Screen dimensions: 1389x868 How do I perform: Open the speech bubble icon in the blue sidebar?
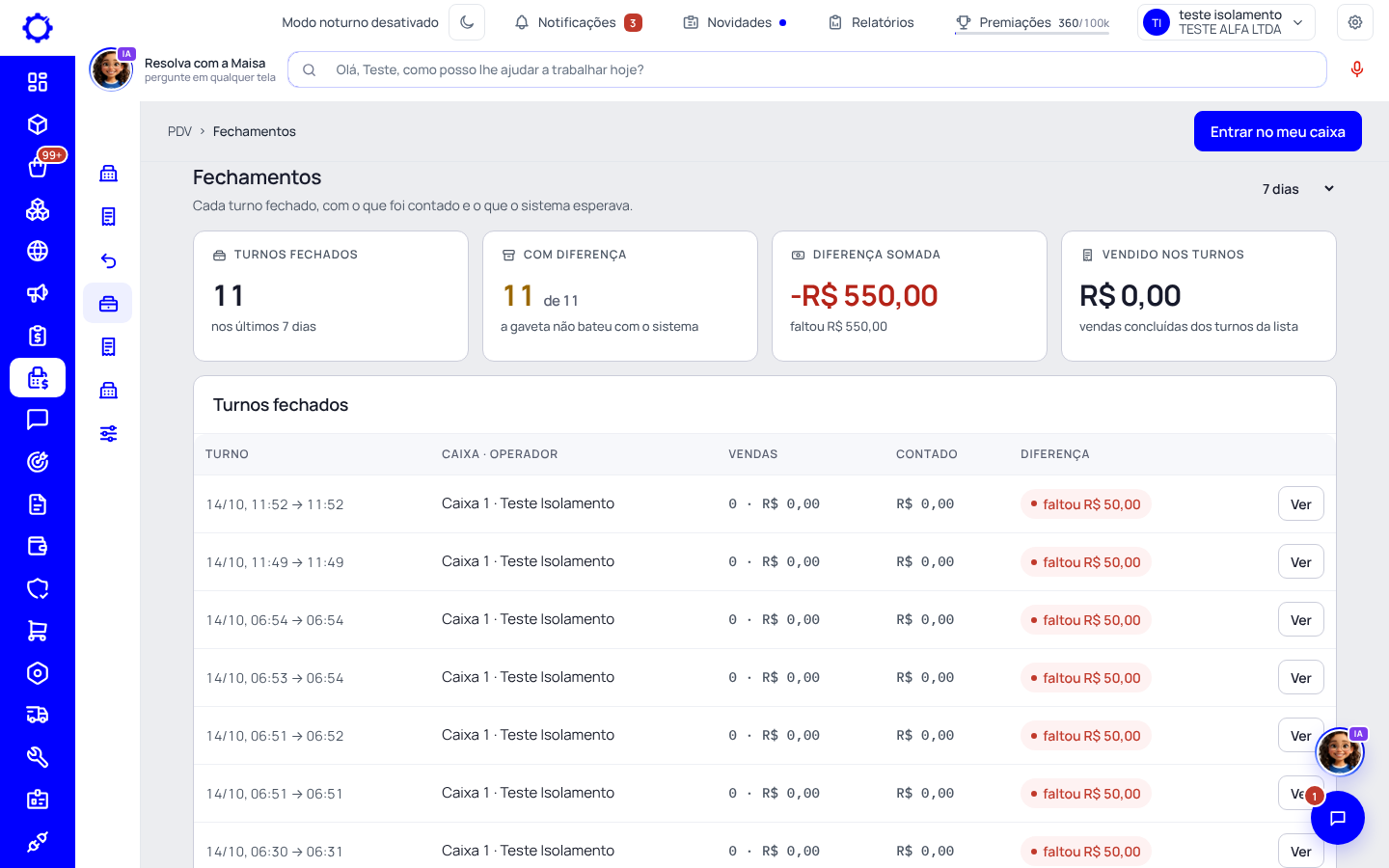click(x=38, y=420)
